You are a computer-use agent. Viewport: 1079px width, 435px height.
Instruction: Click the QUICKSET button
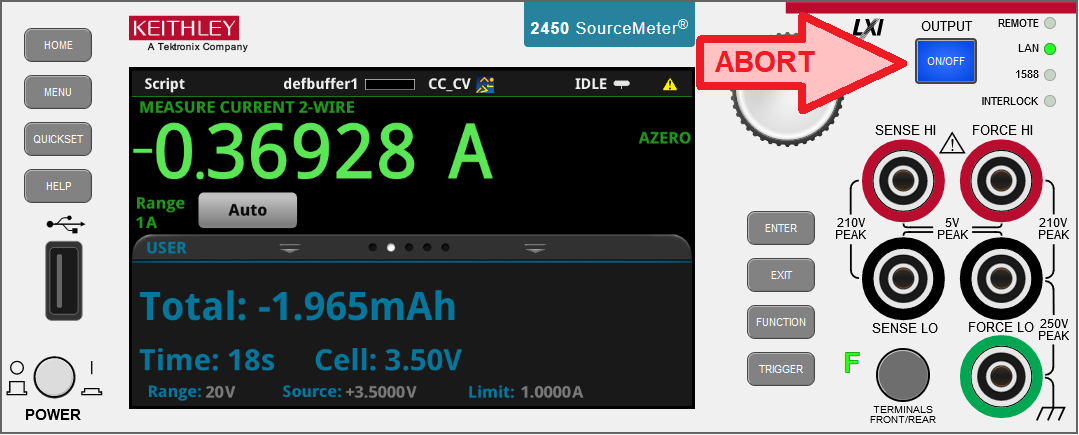pos(58,139)
